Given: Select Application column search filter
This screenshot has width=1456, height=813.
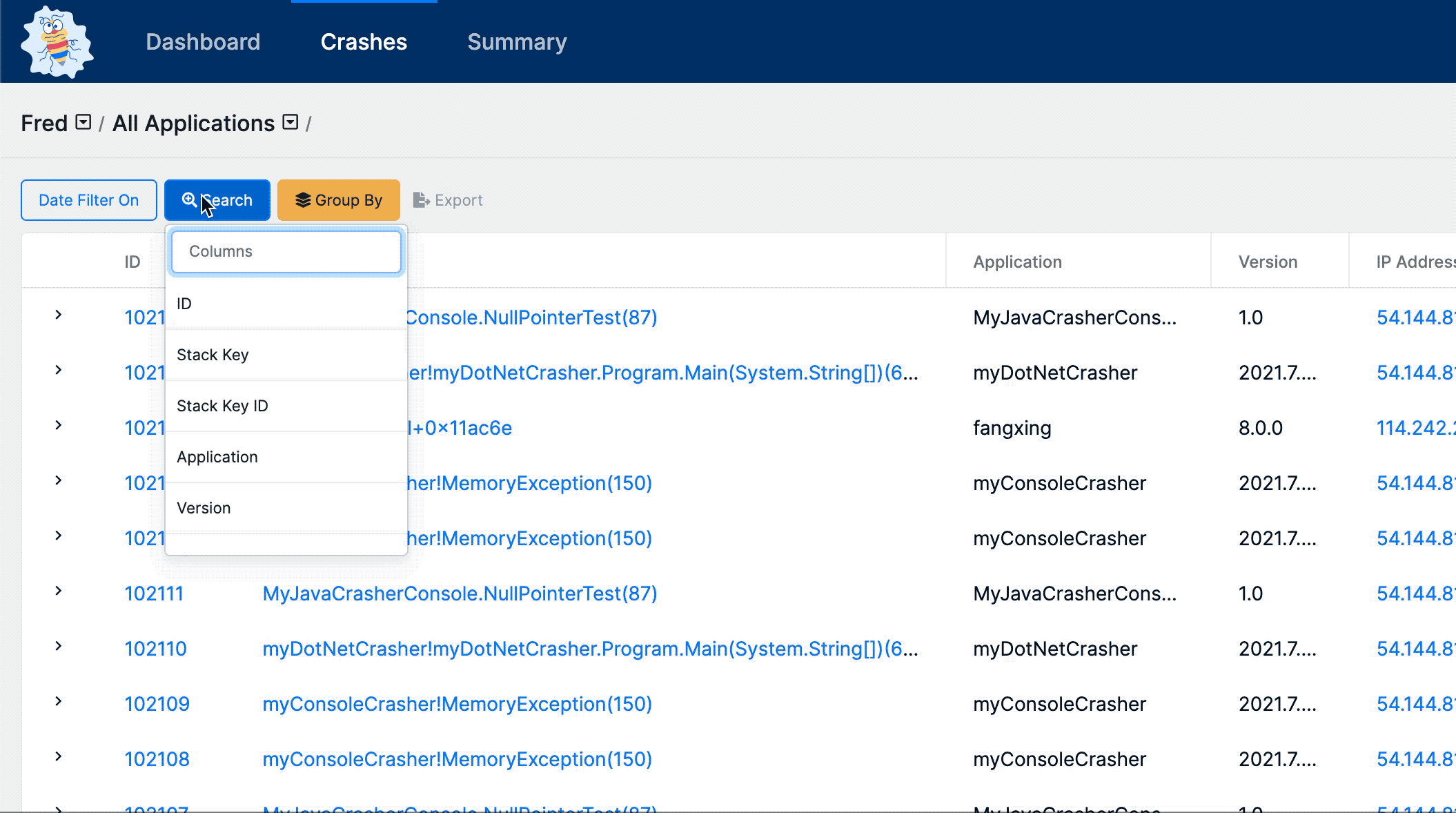Looking at the screenshot, I should tap(217, 457).
